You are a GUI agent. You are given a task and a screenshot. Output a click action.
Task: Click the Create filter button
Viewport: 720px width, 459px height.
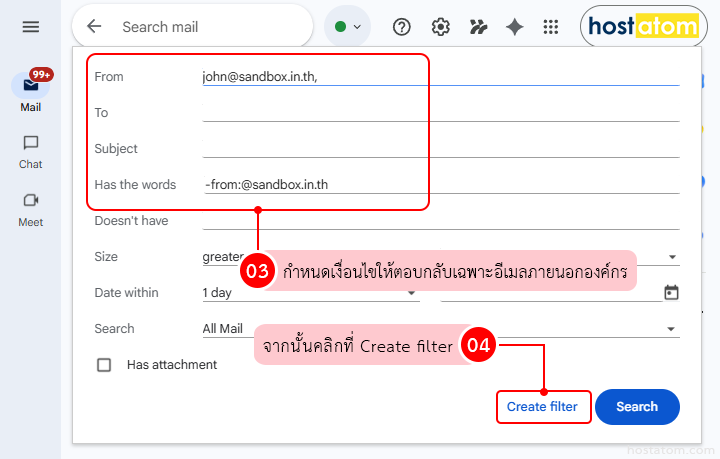coord(543,407)
